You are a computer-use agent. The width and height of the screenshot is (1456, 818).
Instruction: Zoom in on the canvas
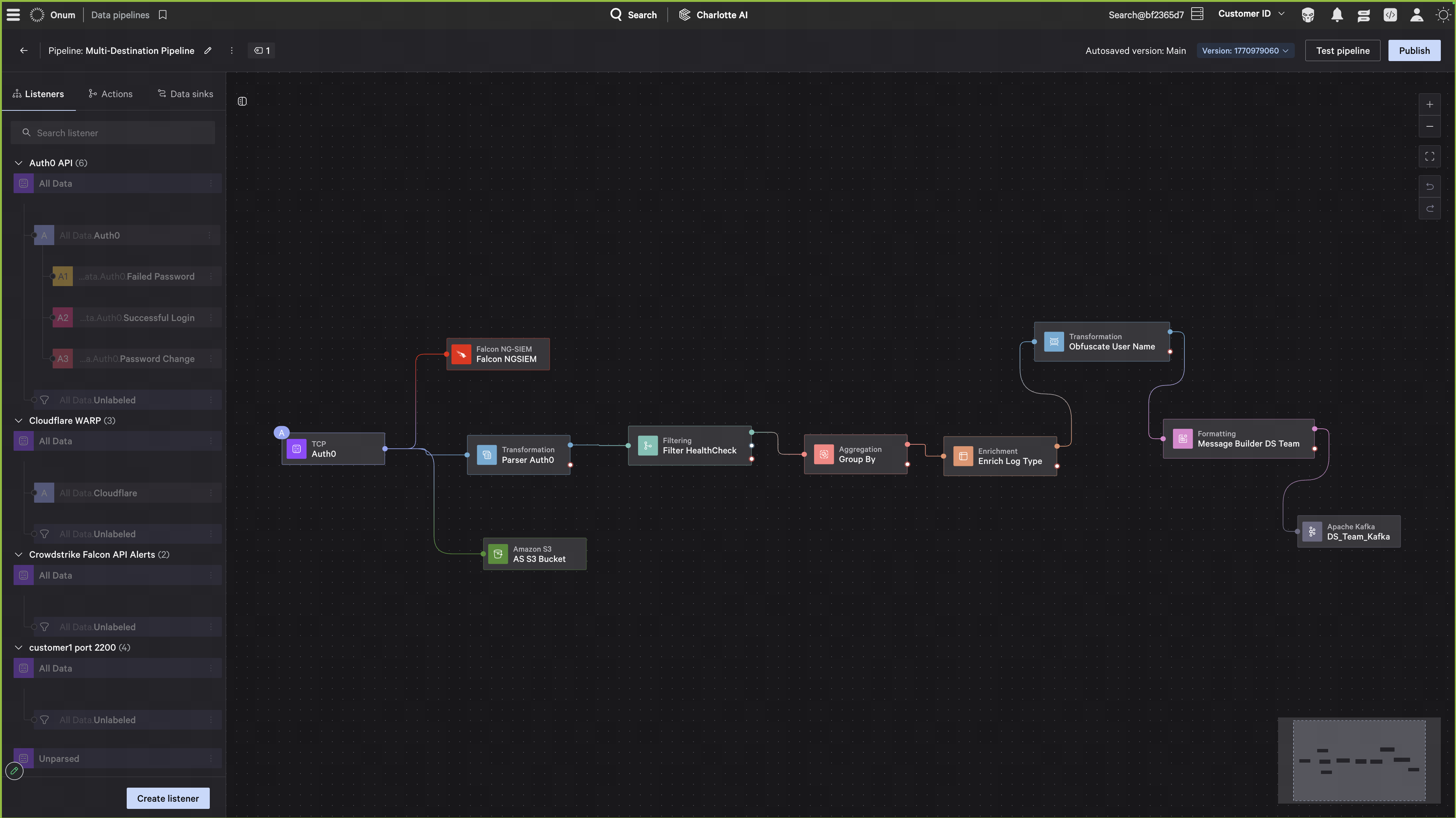pyautogui.click(x=1429, y=105)
